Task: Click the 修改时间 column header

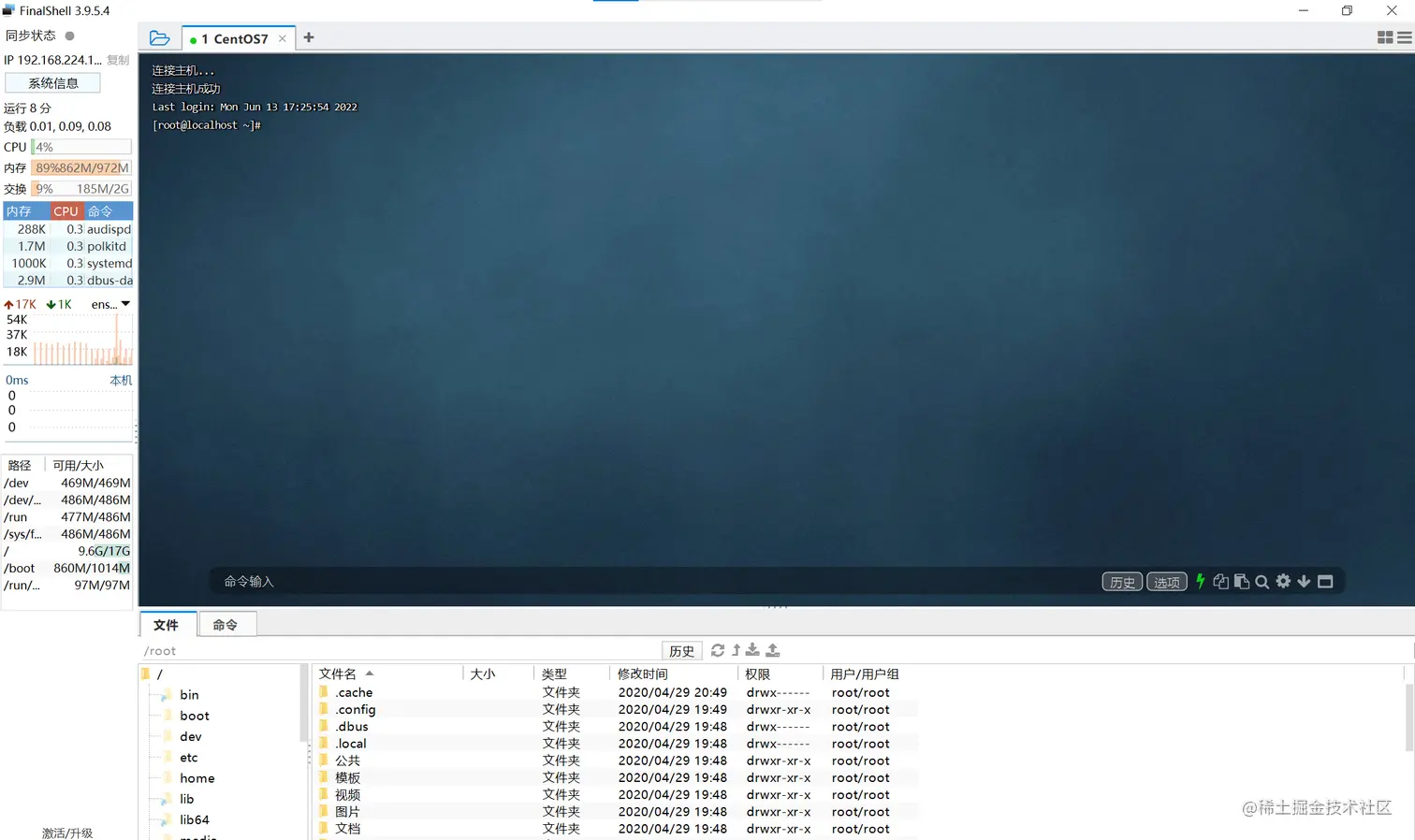Action: (x=674, y=673)
